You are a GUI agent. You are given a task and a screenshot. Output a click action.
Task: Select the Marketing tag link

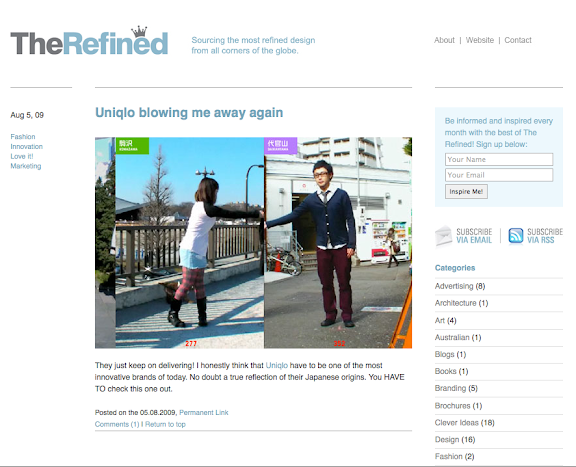point(26,166)
